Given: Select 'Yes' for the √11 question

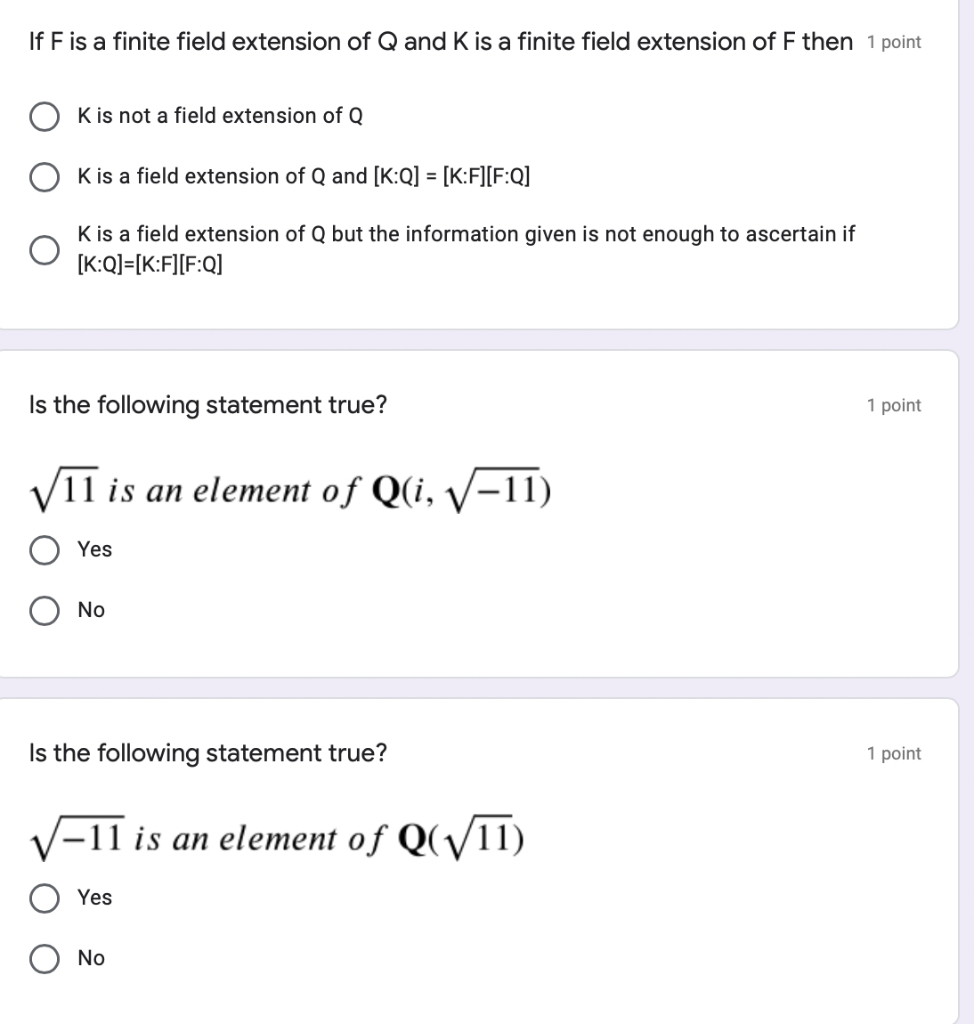Looking at the screenshot, I should [x=44, y=549].
